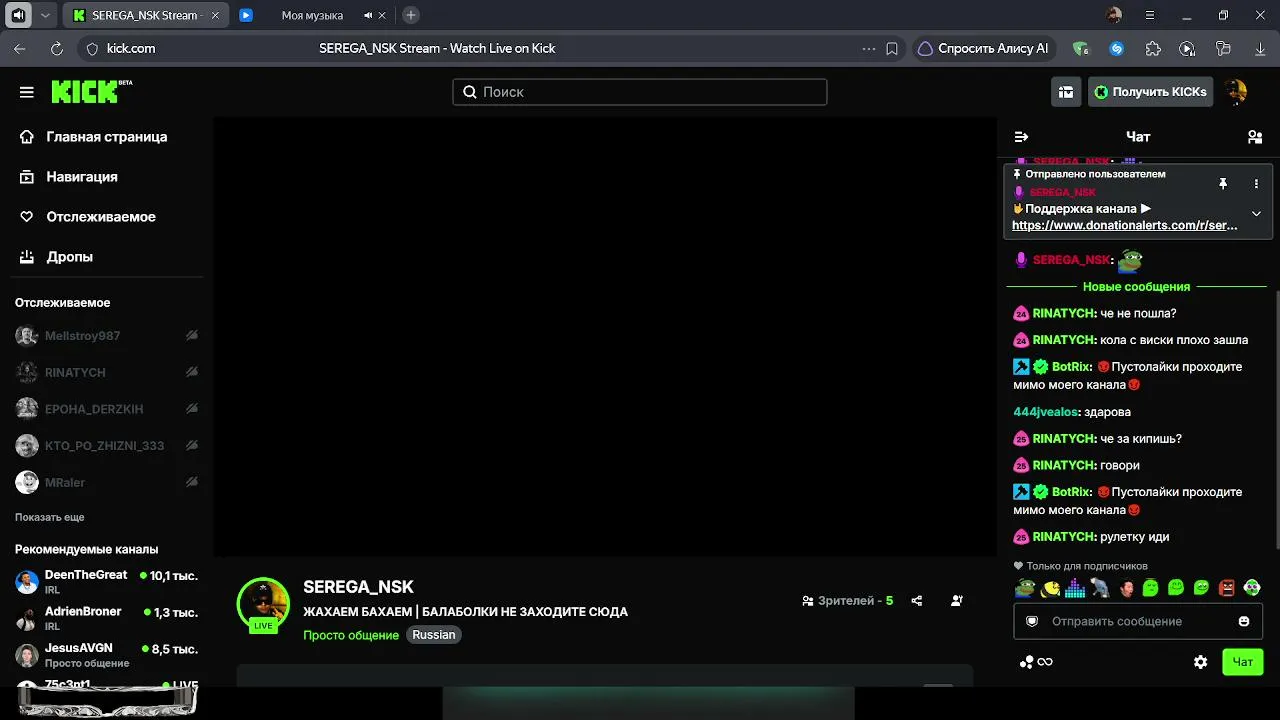Insert the equalizer bars emote
Image resolution: width=1280 pixels, height=720 pixels.
pyautogui.click(x=1075, y=588)
